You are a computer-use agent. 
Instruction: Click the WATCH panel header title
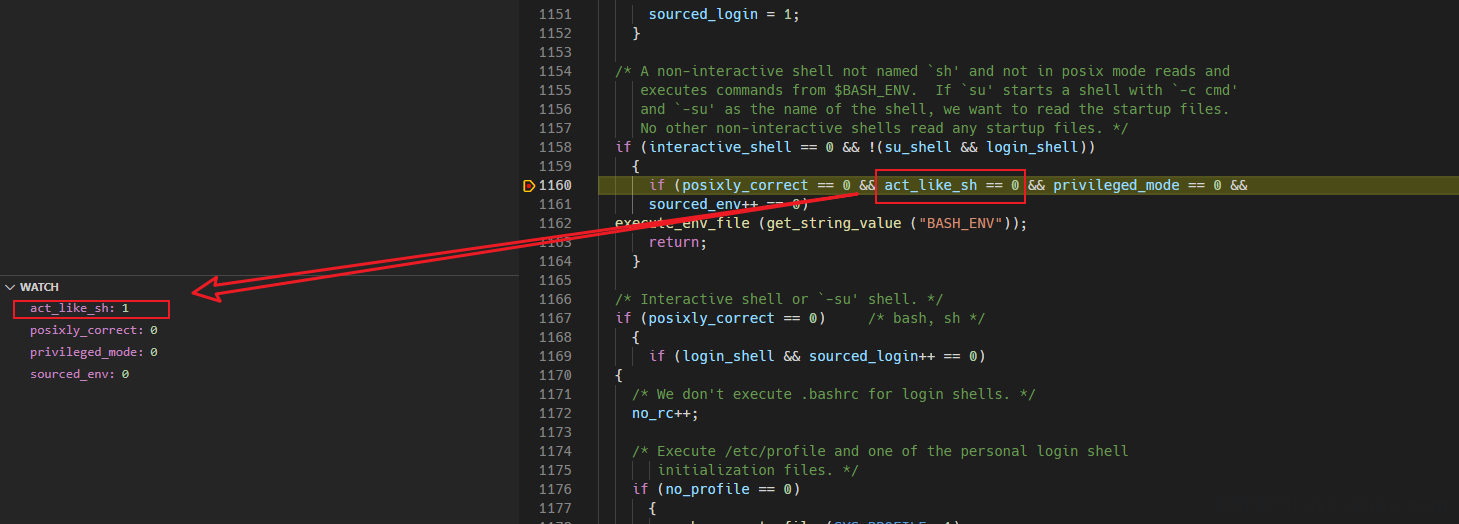pyautogui.click(x=40, y=287)
